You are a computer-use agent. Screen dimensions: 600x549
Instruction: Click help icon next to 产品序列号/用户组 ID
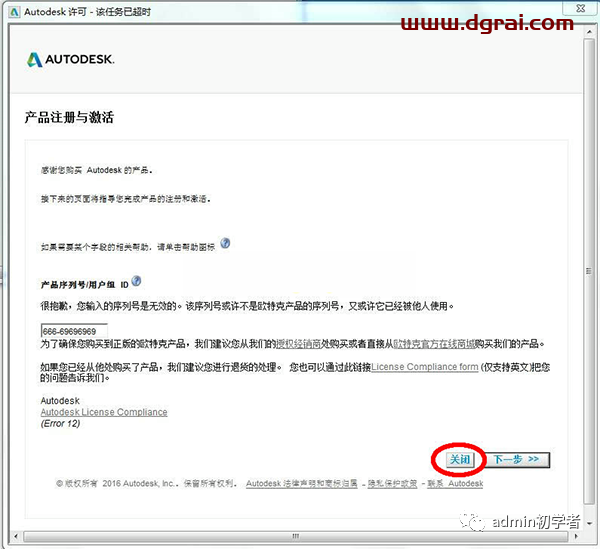pos(136,282)
